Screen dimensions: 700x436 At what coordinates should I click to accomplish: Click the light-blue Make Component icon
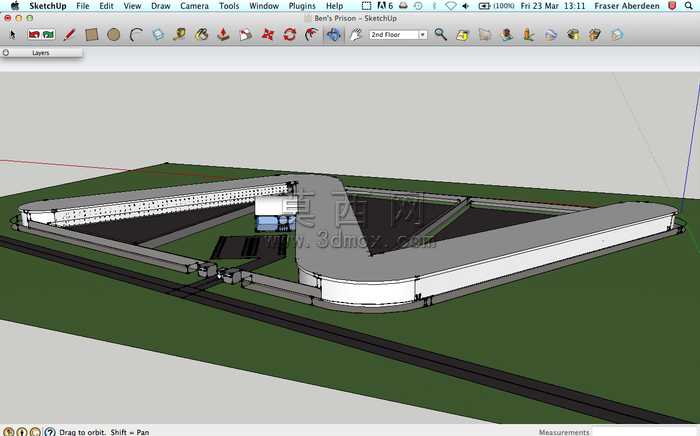[158, 34]
